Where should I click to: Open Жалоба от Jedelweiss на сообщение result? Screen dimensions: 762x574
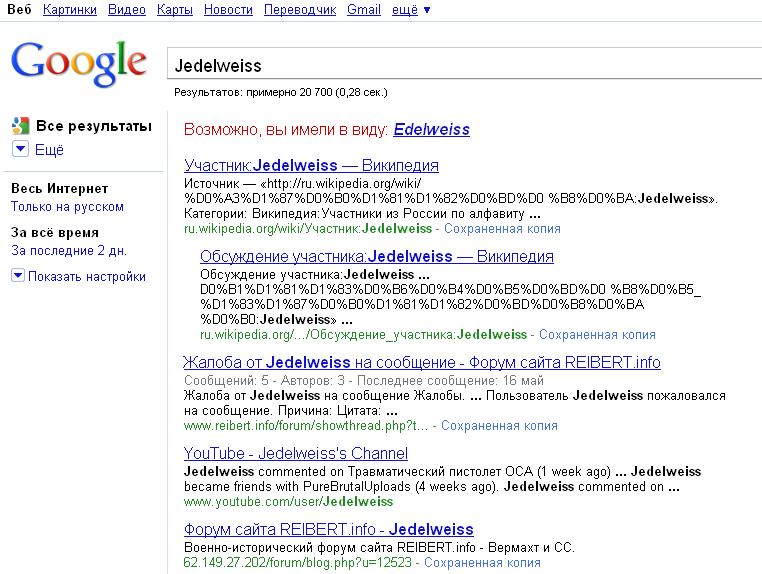click(x=422, y=363)
